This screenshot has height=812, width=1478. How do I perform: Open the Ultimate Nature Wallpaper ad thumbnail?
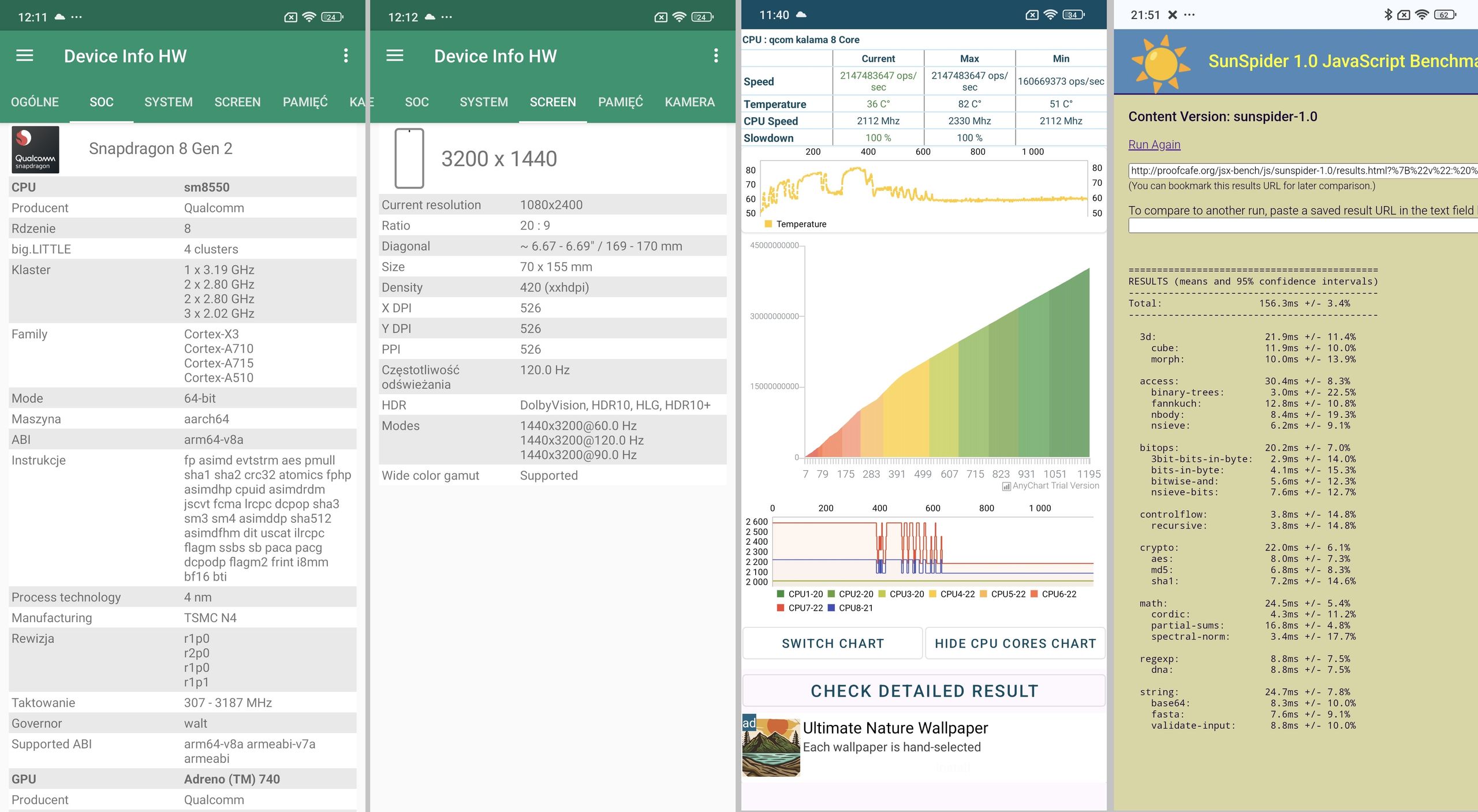[x=771, y=747]
